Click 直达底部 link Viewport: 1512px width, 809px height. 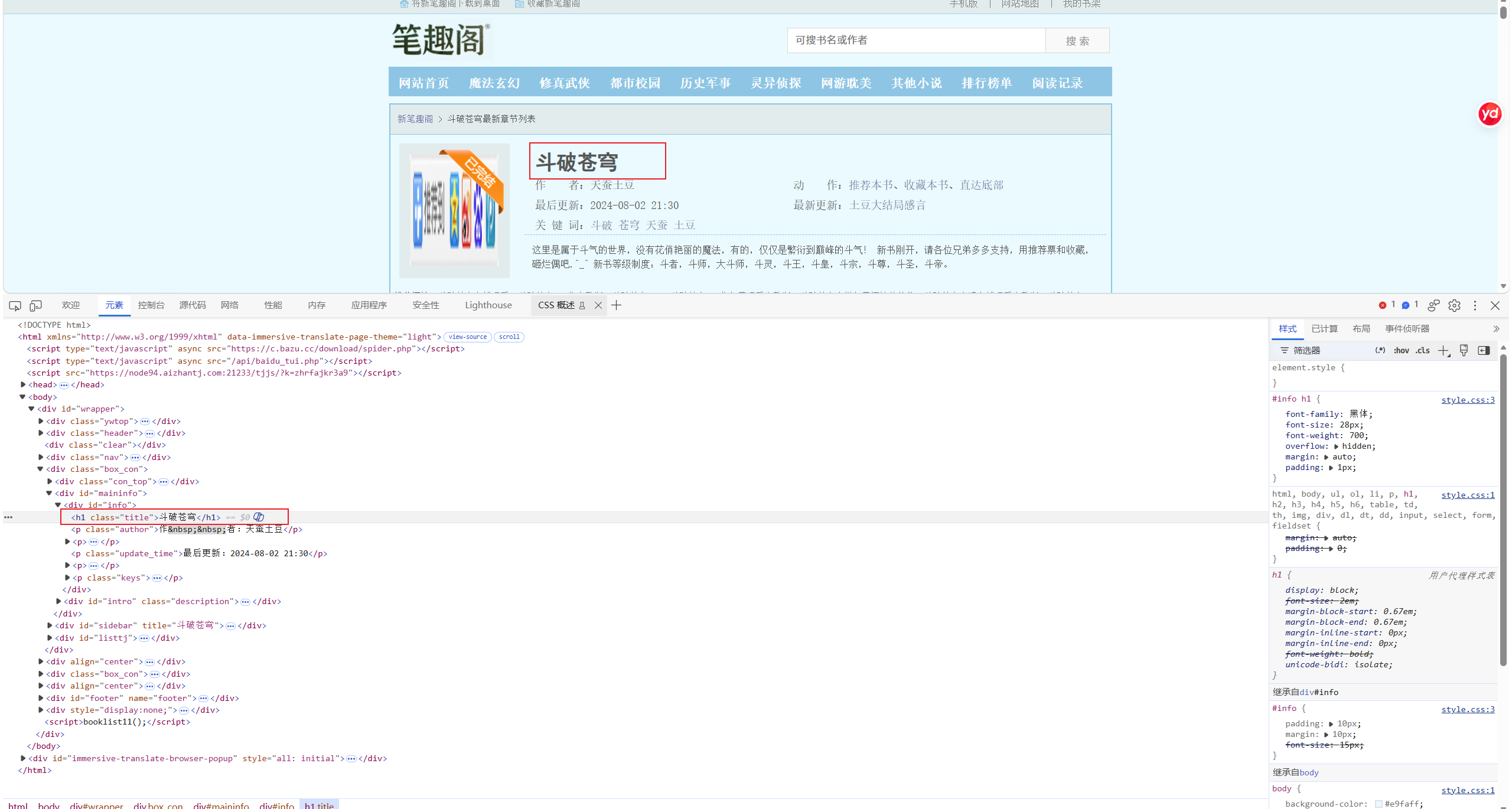pyautogui.click(x=982, y=185)
